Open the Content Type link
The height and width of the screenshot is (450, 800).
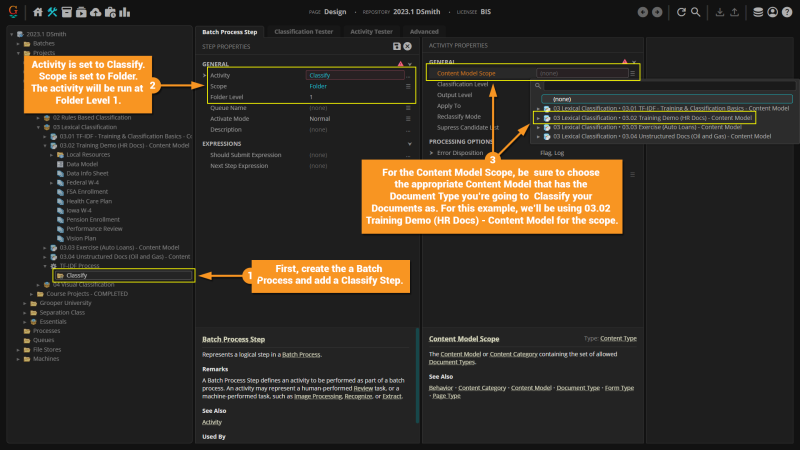coord(618,339)
